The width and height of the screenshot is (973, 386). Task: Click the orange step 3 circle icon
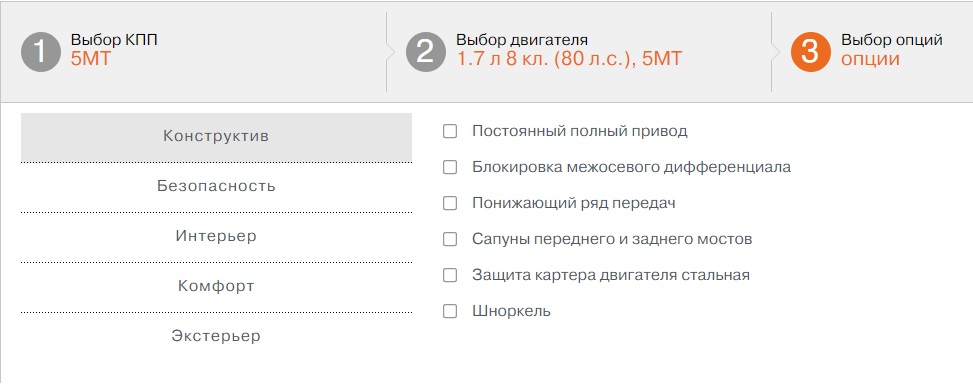pos(810,52)
